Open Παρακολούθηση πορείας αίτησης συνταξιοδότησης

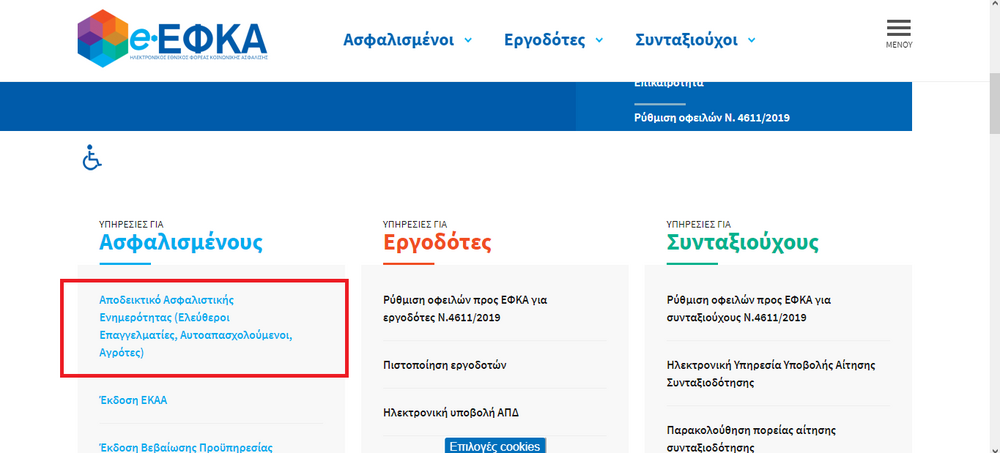click(750, 438)
